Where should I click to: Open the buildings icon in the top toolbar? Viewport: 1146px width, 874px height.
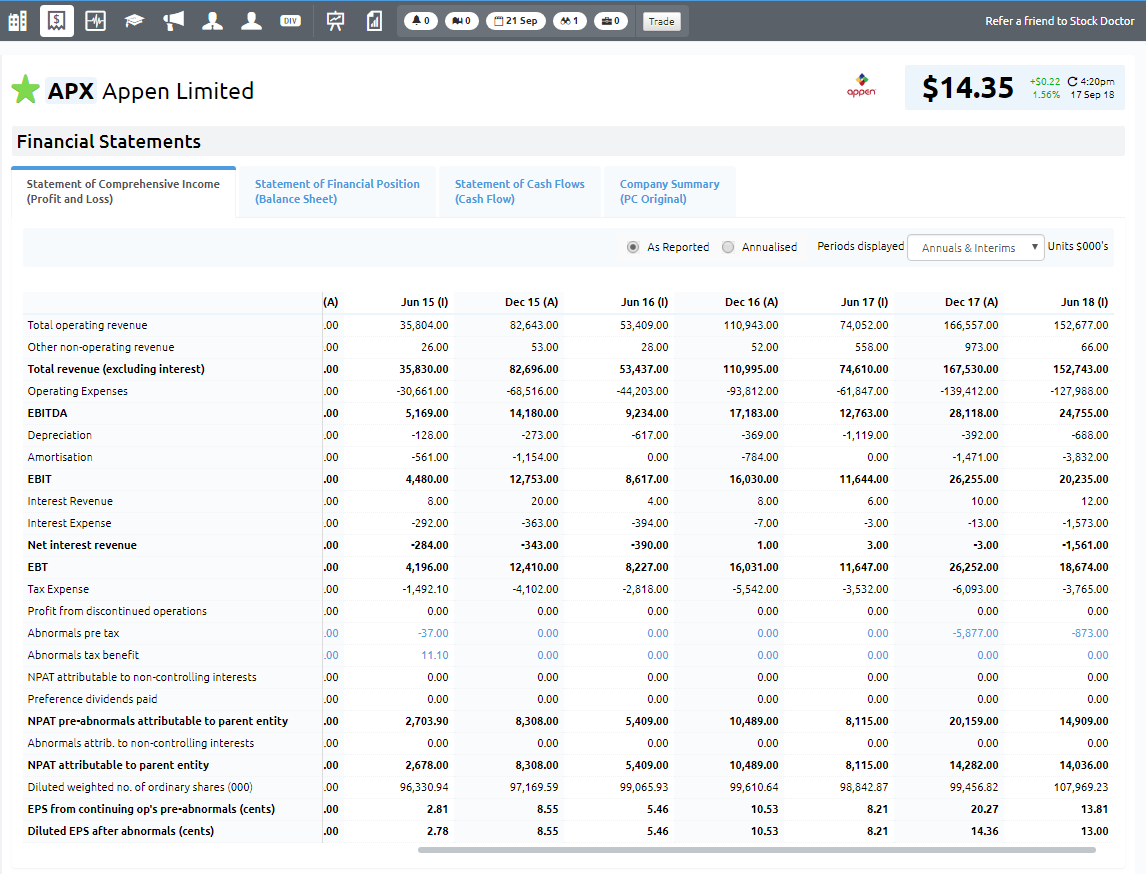click(18, 21)
